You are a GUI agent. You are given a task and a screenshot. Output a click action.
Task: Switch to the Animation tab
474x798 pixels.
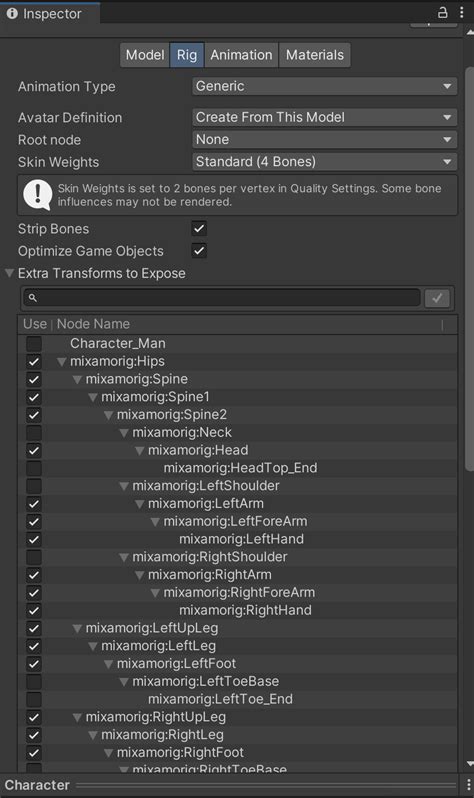[x=241, y=55]
